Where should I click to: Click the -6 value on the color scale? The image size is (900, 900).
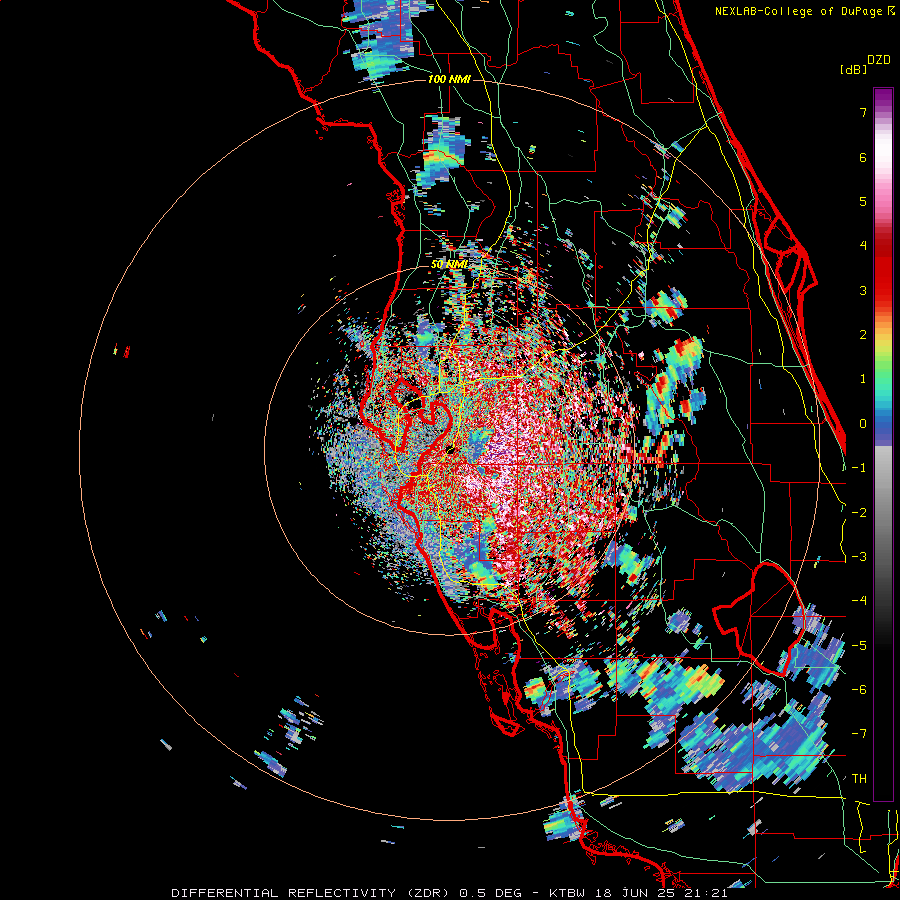point(859,690)
